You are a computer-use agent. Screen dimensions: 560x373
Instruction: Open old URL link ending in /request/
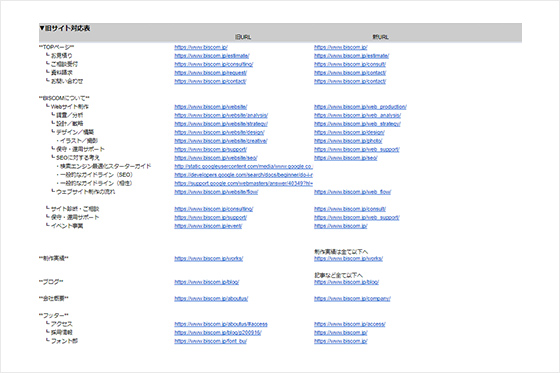click(x=210, y=73)
